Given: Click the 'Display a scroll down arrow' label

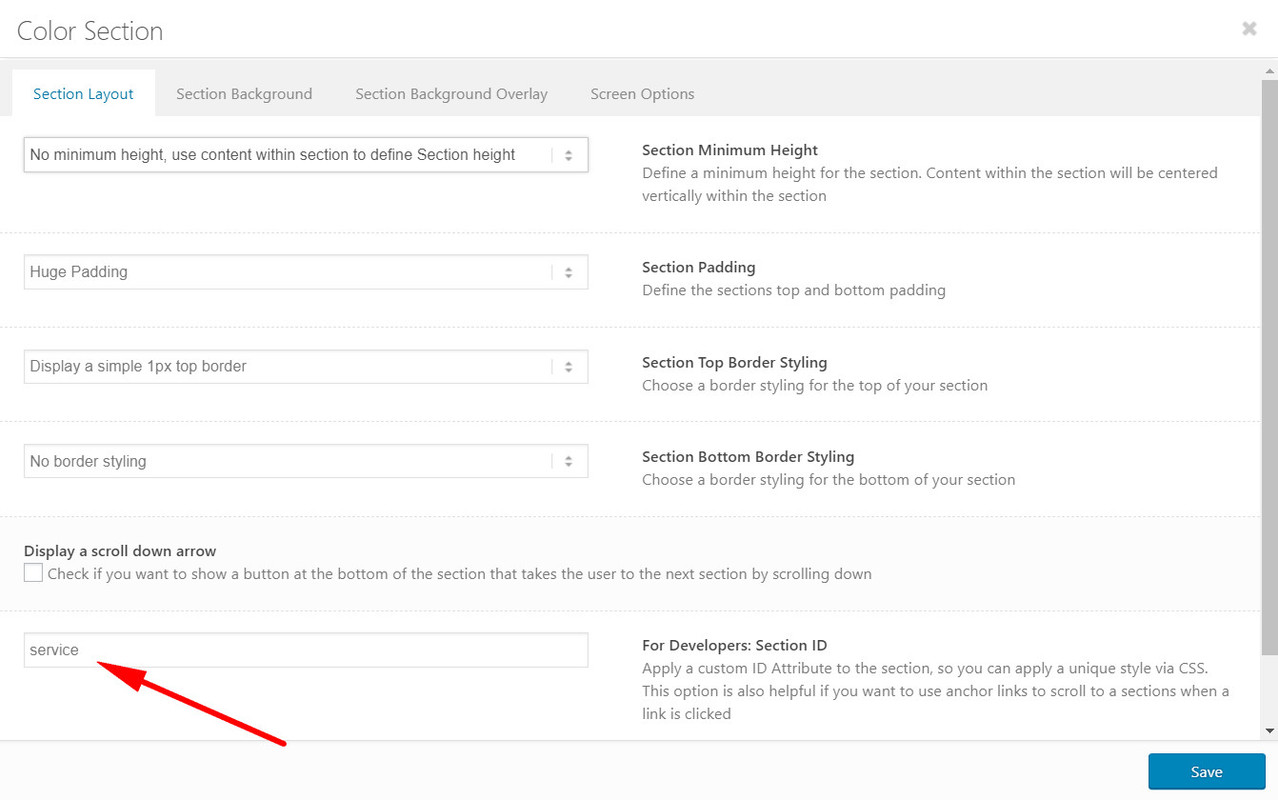Looking at the screenshot, I should (120, 551).
